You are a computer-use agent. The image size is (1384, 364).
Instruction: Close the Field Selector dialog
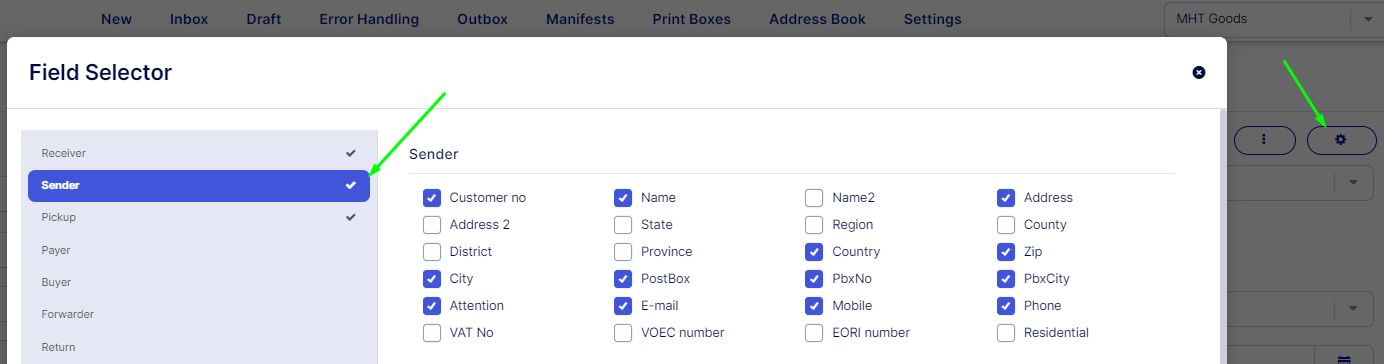[1199, 72]
